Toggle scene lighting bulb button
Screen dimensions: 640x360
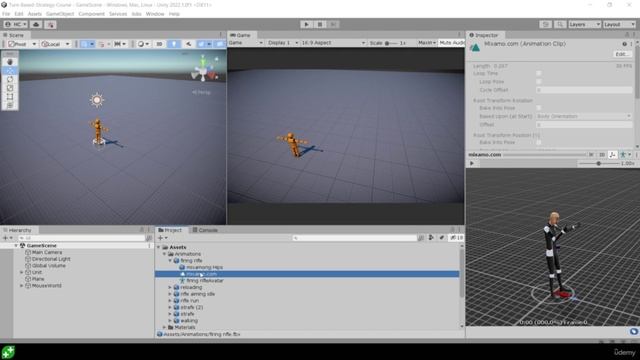tap(174, 44)
